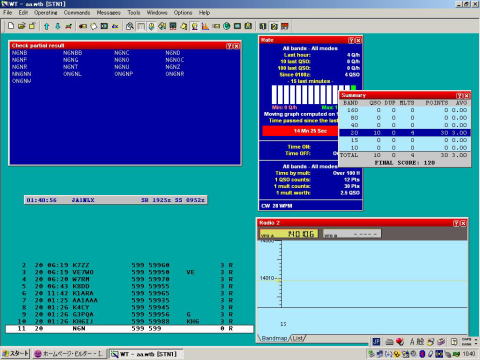Image resolution: width=480 pixels, height=360 pixels.
Task: Click the last toolbar icon with red squares
Action: click(x=284, y=26)
